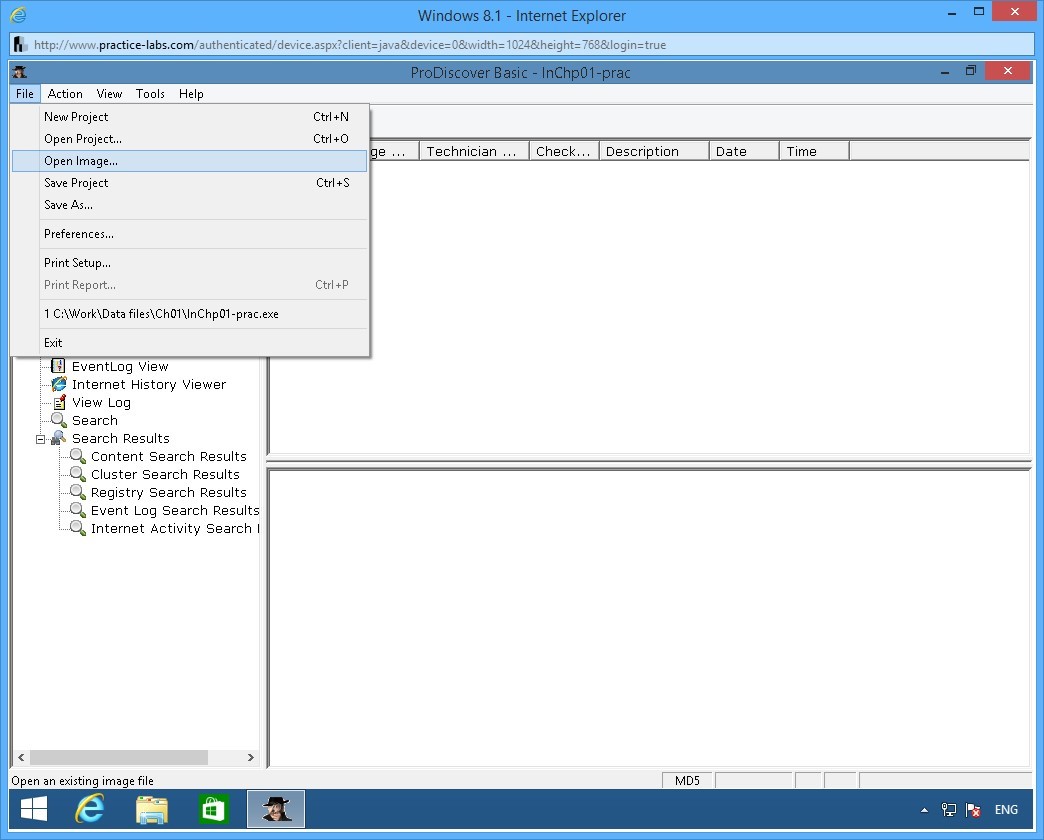
Task: Select Event Log Search Results item
Action: pos(174,510)
